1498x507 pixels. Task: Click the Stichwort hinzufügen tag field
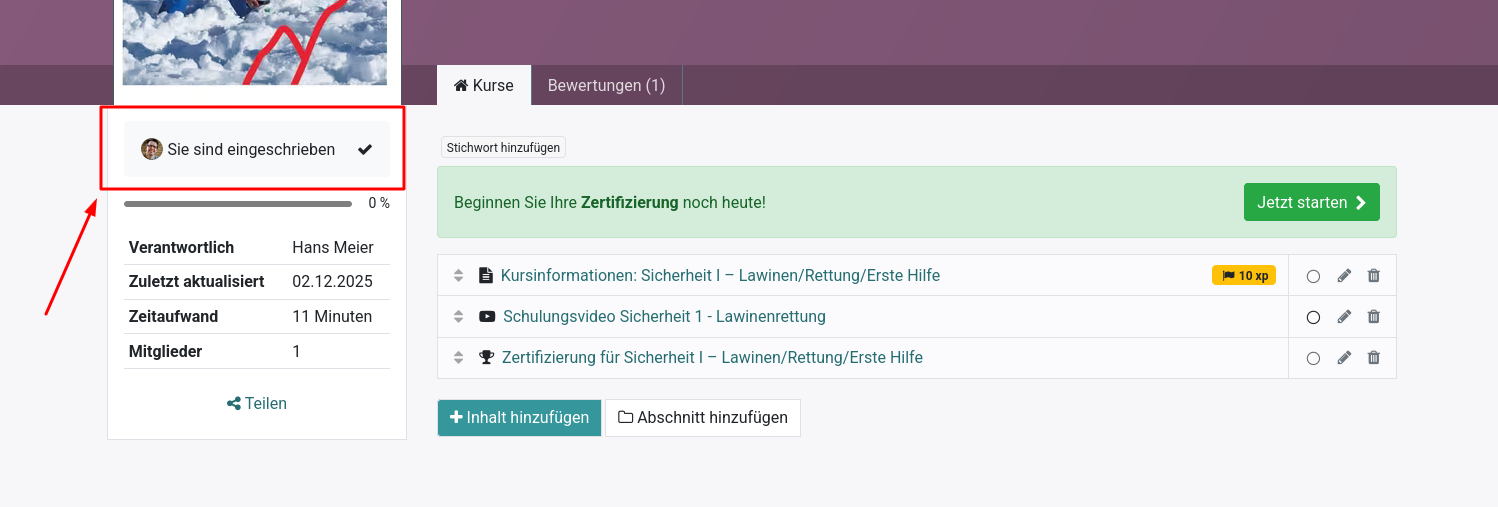(503, 148)
